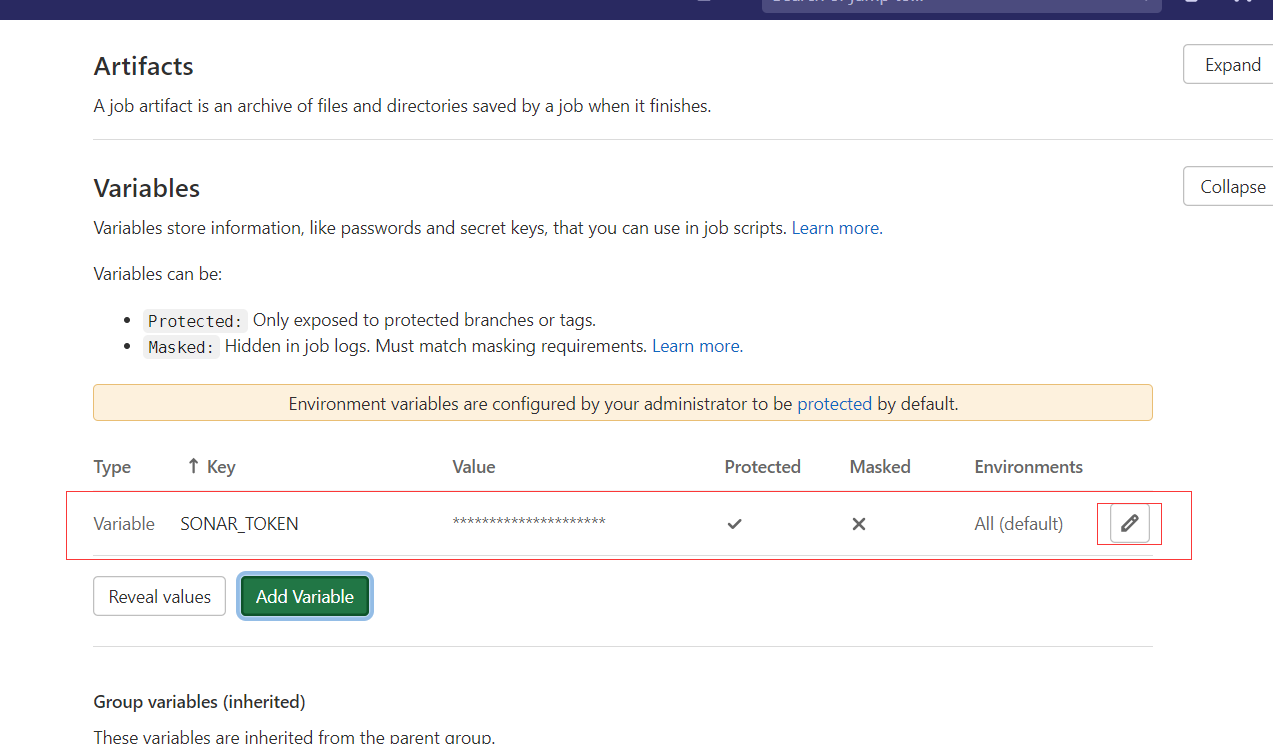
Task: Add a new CI/CD variable
Action: (305, 597)
